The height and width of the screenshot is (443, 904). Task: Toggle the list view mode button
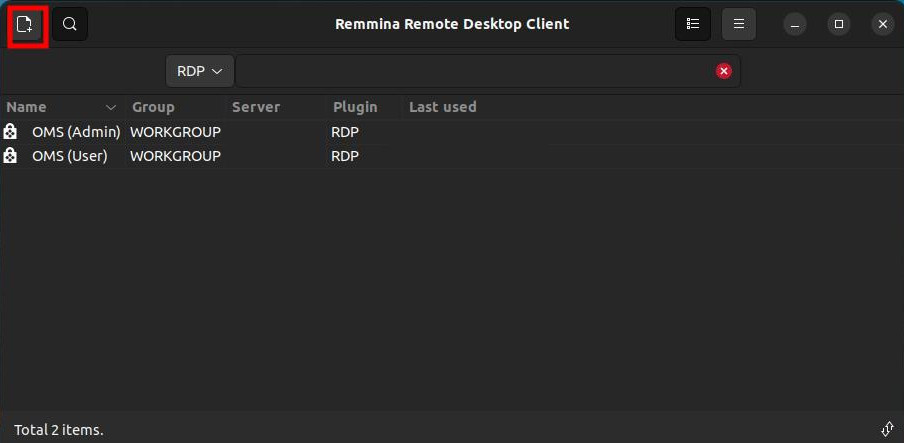point(692,24)
